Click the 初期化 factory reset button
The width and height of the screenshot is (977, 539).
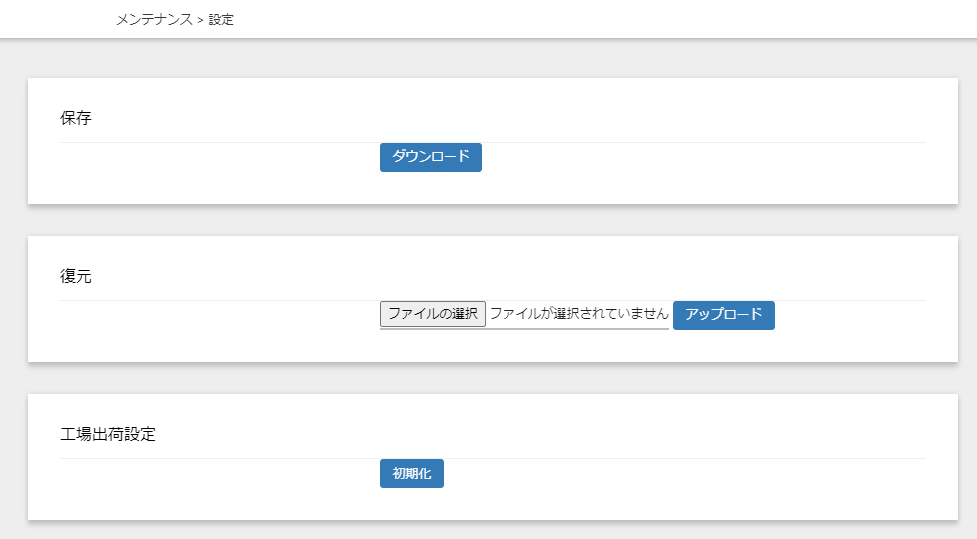coord(412,474)
